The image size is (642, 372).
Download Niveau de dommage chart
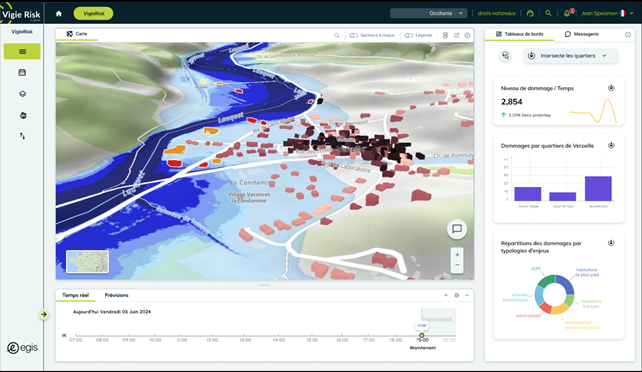[611, 88]
